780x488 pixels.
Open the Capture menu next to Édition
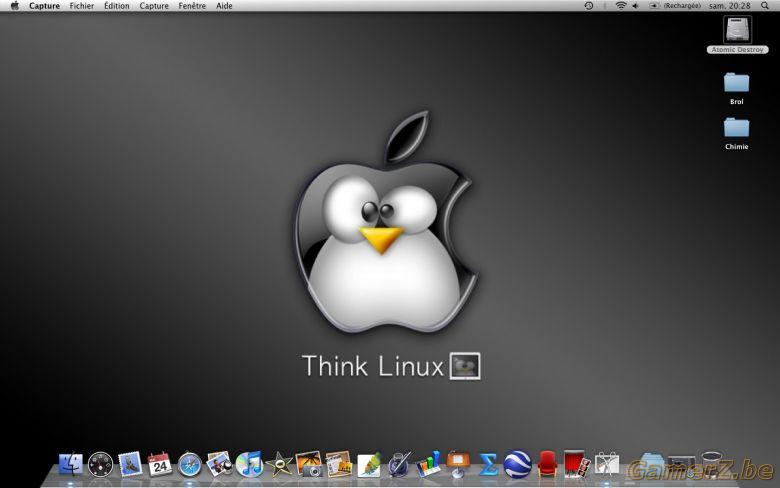coord(154,6)
